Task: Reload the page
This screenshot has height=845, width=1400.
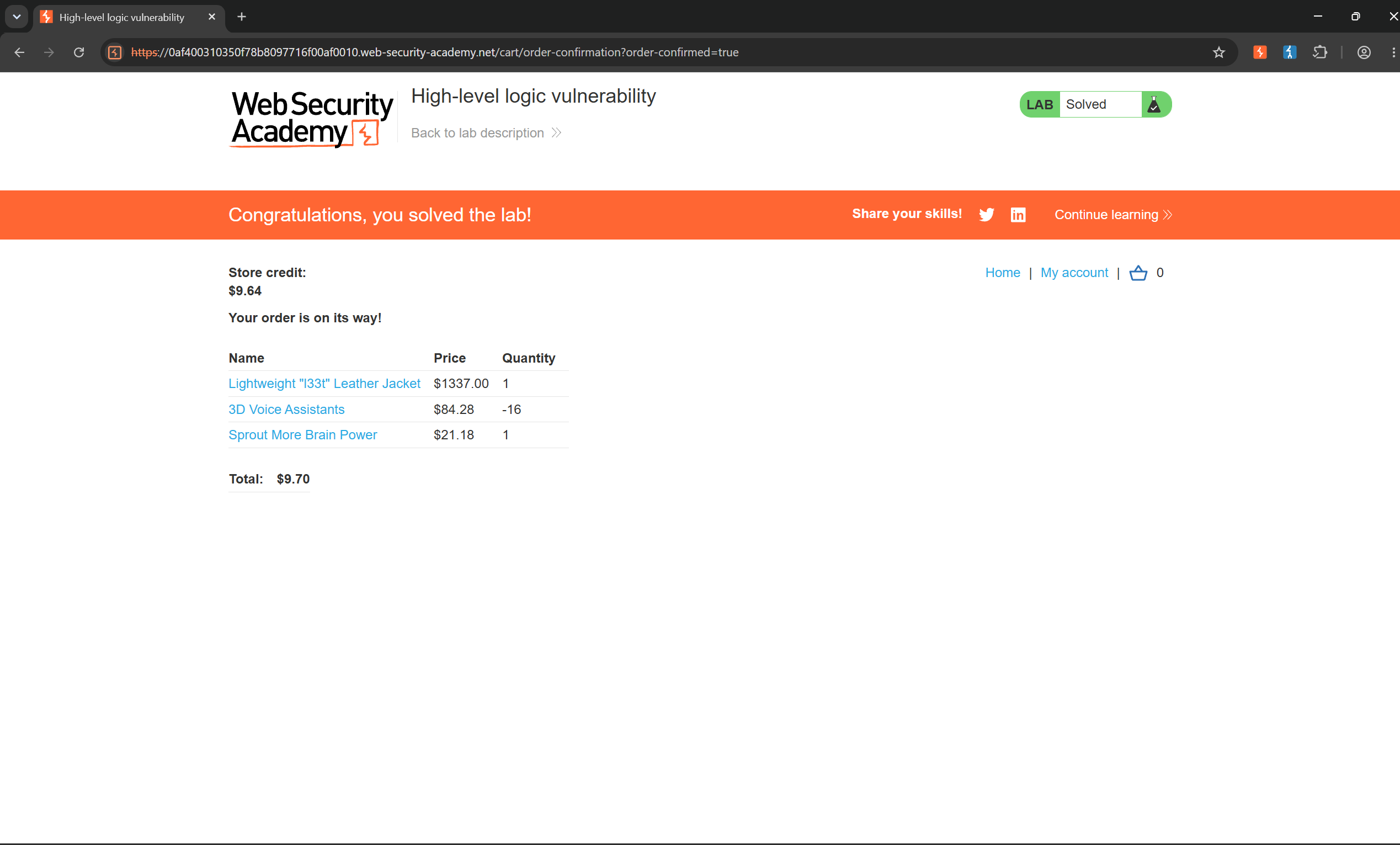Action: [79, 52]
